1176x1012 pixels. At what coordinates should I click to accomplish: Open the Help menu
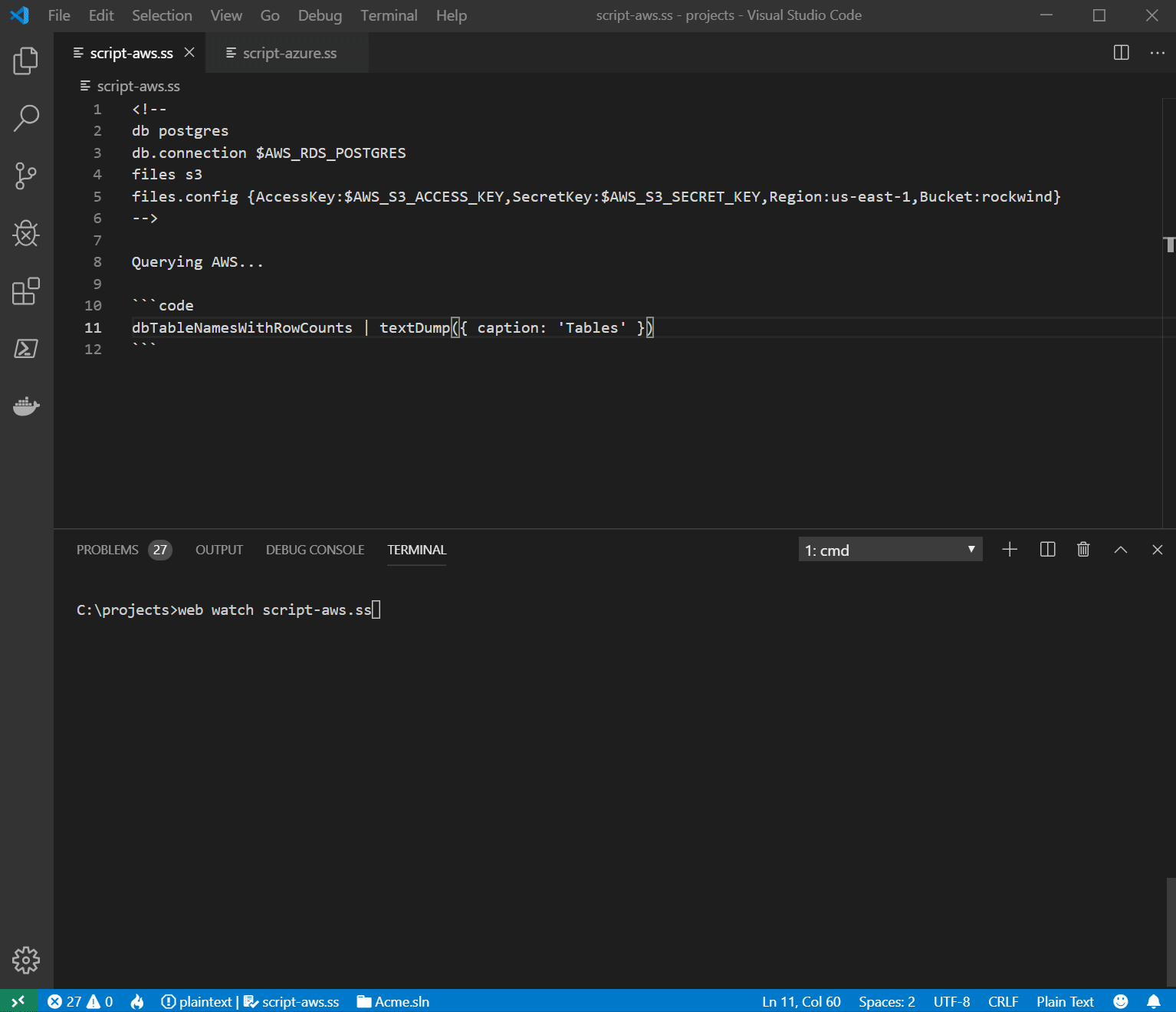[452, 15]
